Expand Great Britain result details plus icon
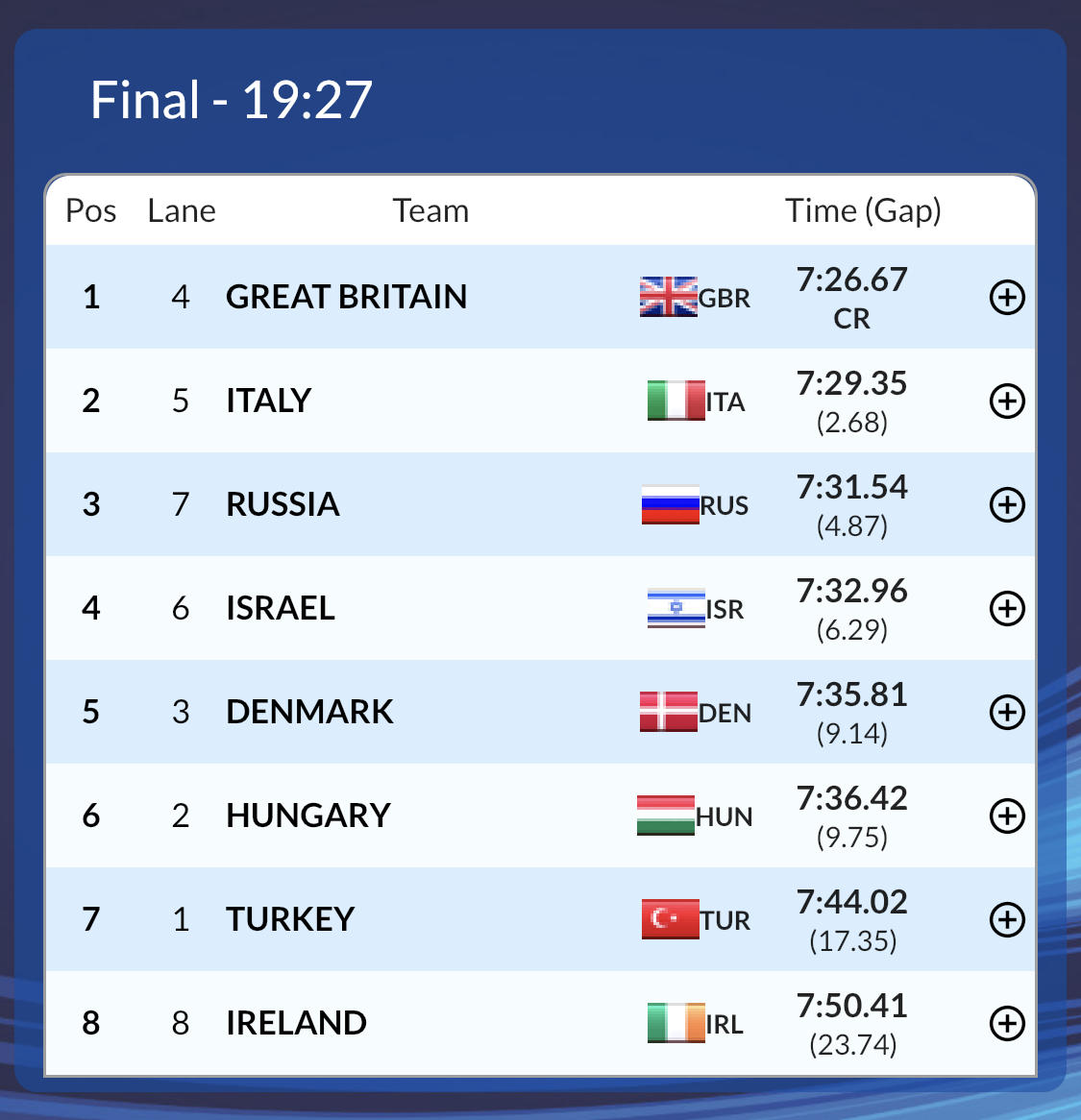 click(1007, 297)
